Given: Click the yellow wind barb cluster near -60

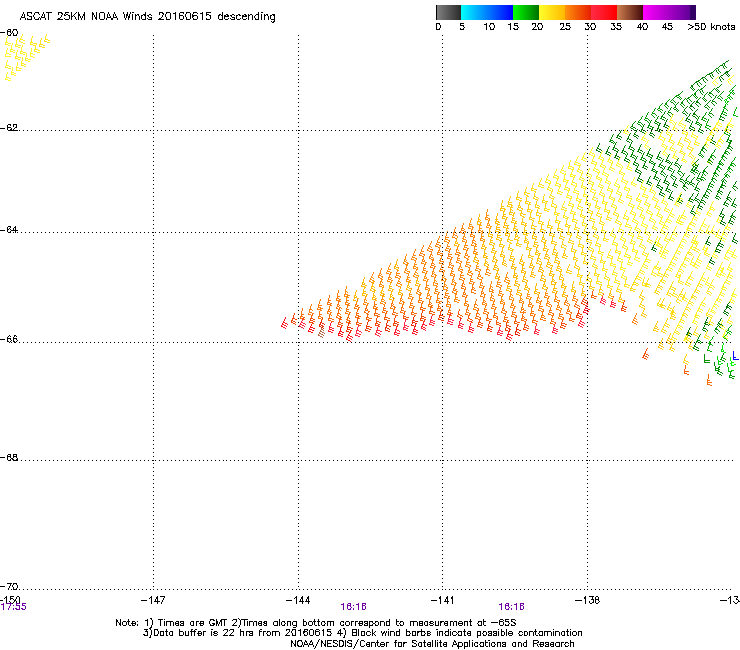Looking at the screenshot, I should pos(26,57).
